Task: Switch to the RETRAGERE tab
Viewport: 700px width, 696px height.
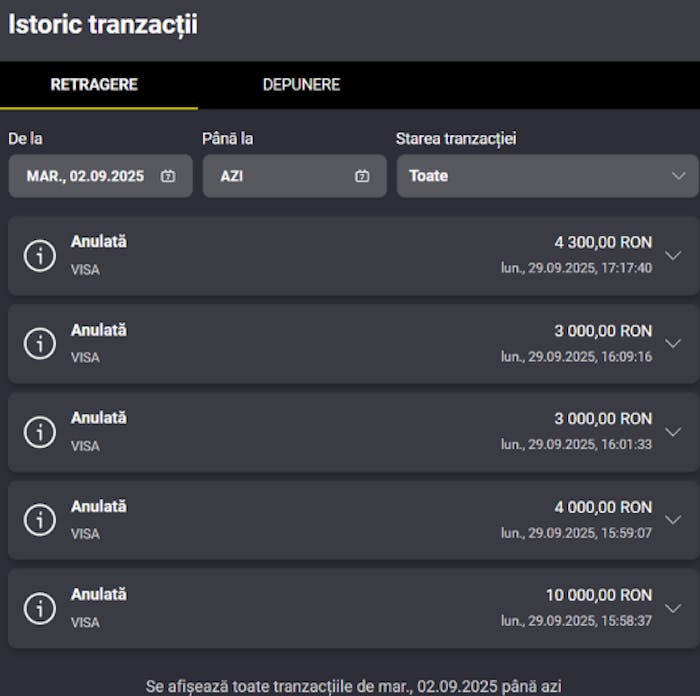Action: 94,85
